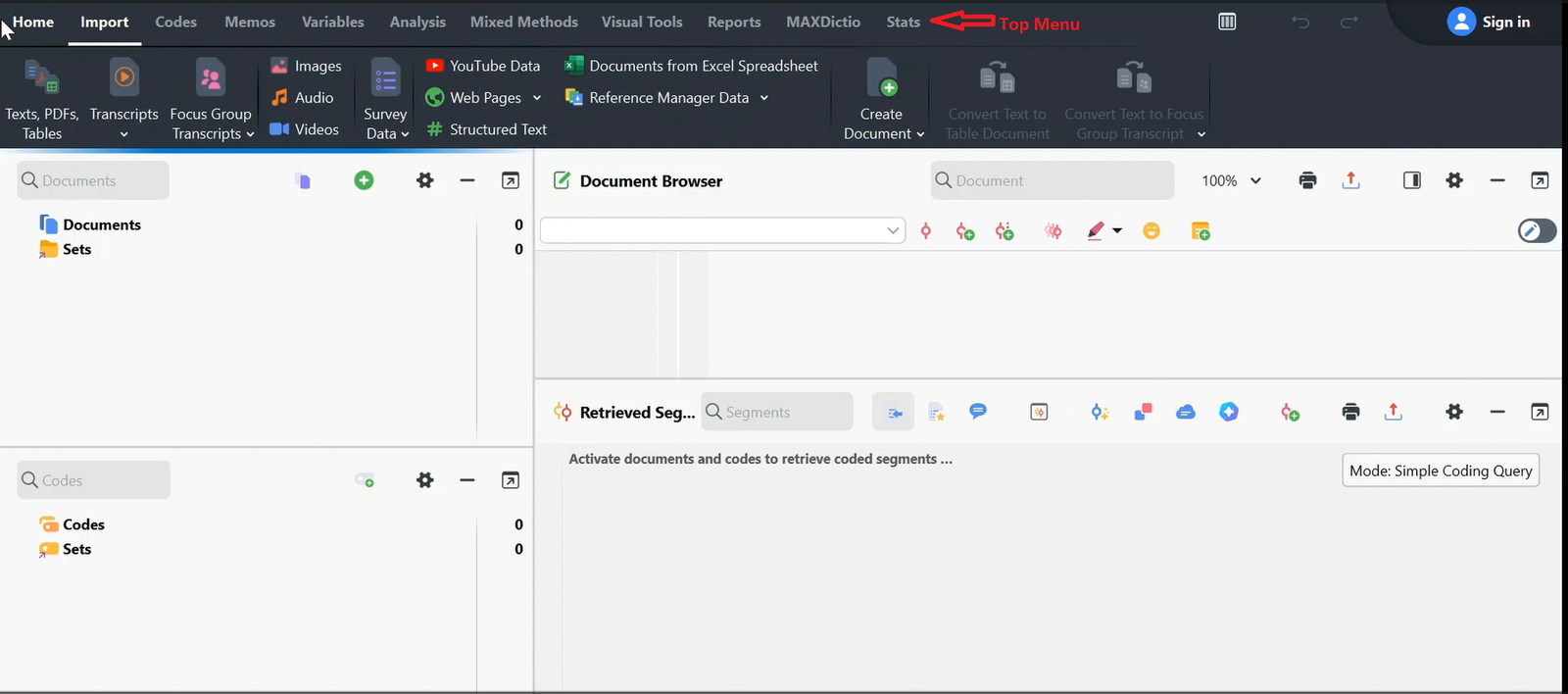Viewport: 1568px width, 694px height.
Task: Click the undo arrow in the top bar
Action: pyautogui.click(x=1300, y=22)
